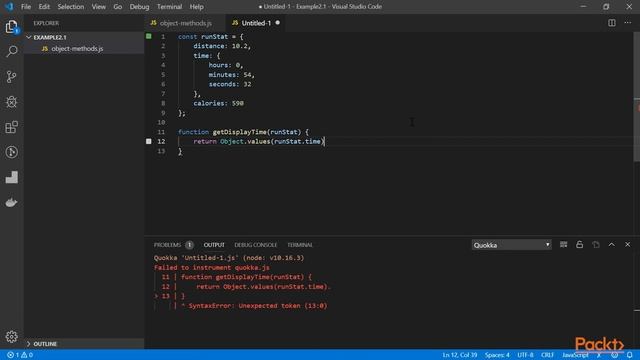
Task: Open the Help menu
Action: (x=196, y=7)
